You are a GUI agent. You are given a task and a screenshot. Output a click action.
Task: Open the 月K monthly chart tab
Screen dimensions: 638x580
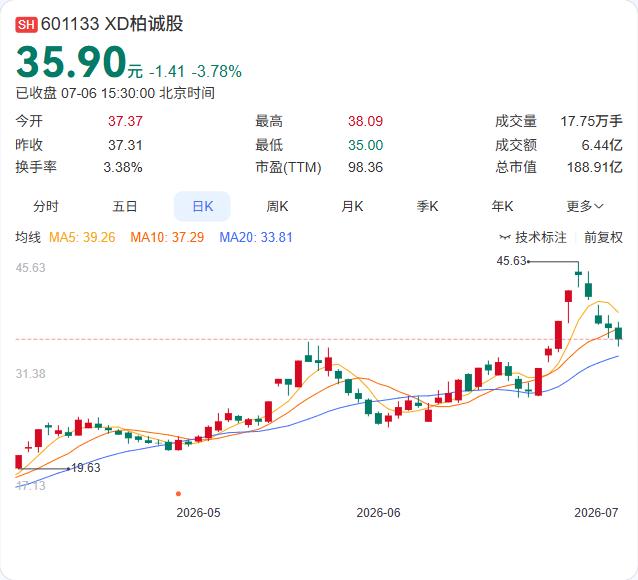(x=352, y=206)
